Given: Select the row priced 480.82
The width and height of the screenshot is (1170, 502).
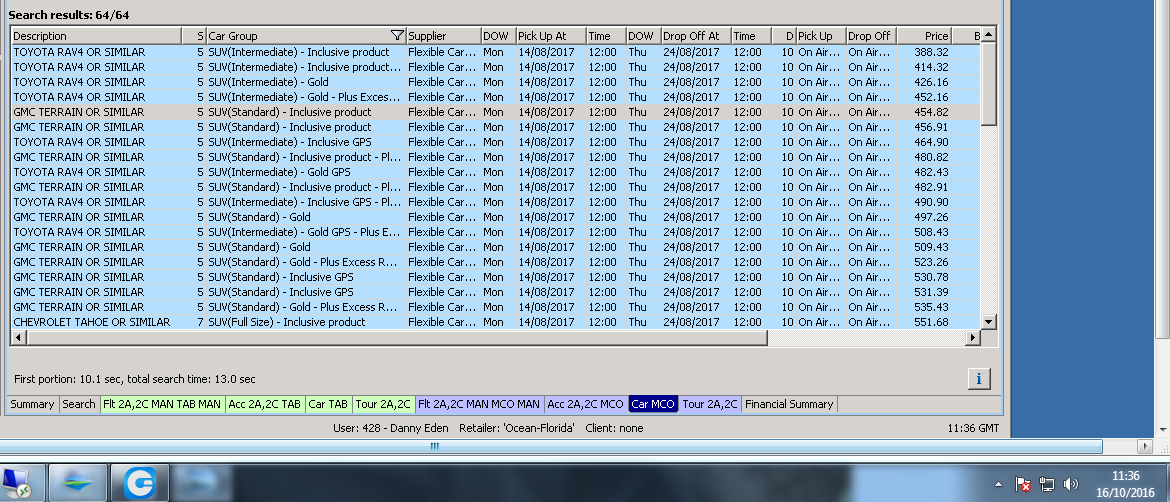Looking at the screenshot, I should (x=495, y=157).
